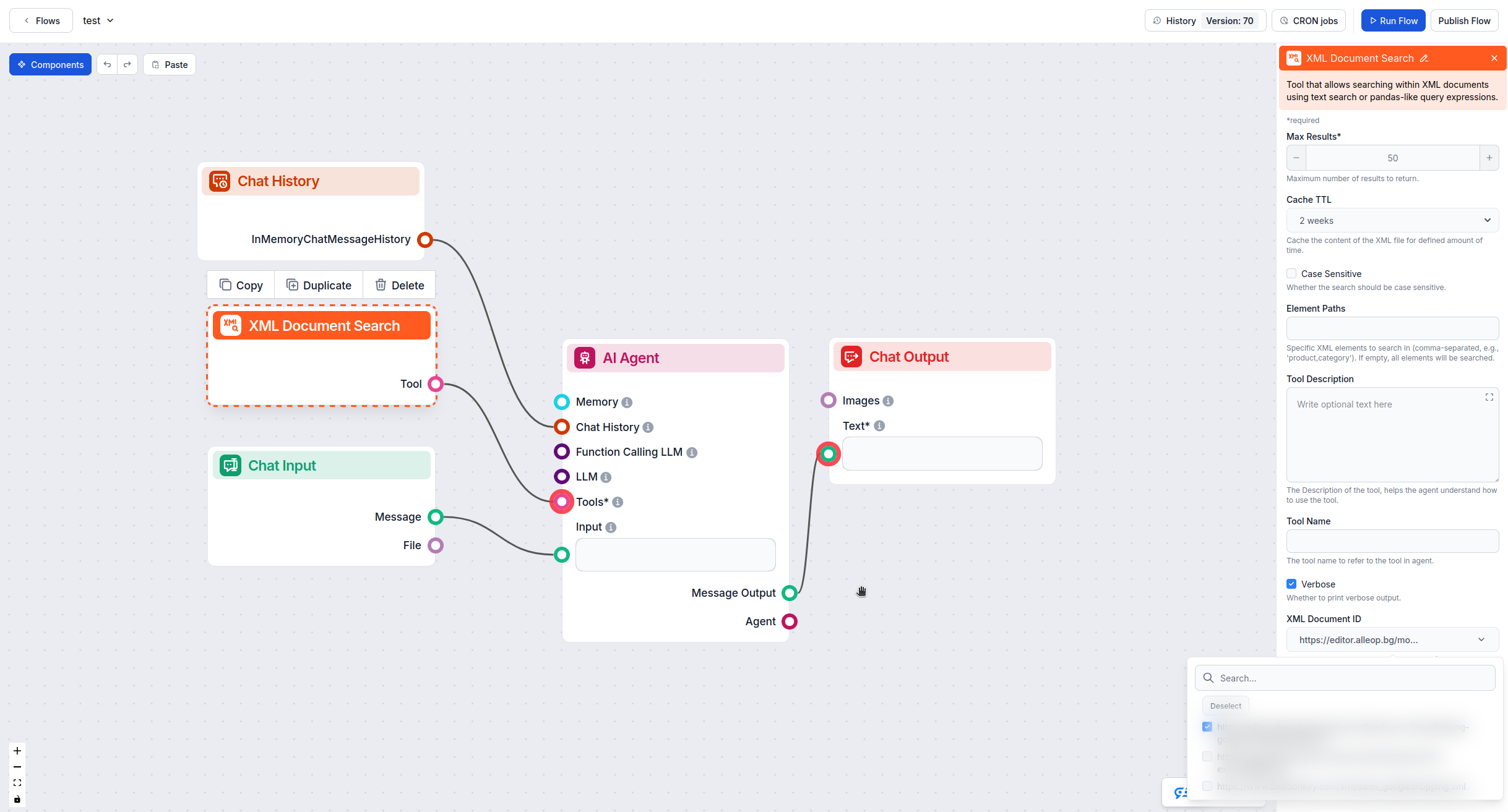Uncheck the first selected URL in dropdown list

tap(1207, 727)
